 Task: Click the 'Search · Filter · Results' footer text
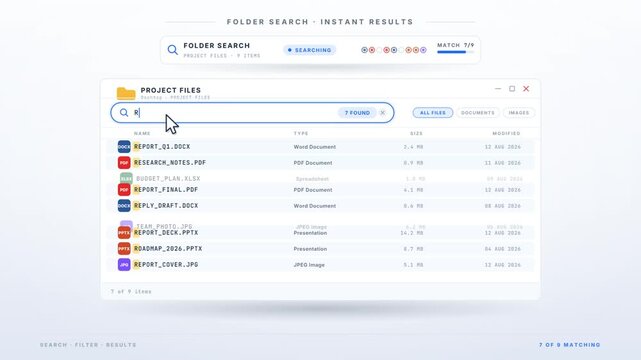pos(88,345)
